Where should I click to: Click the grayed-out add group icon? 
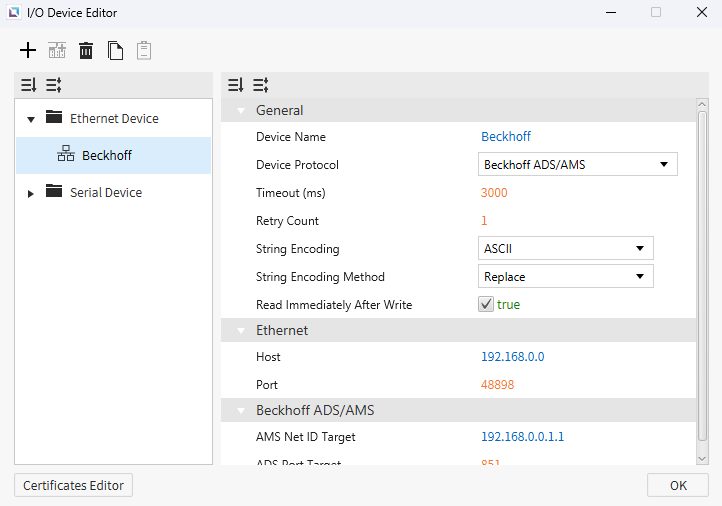57,50
